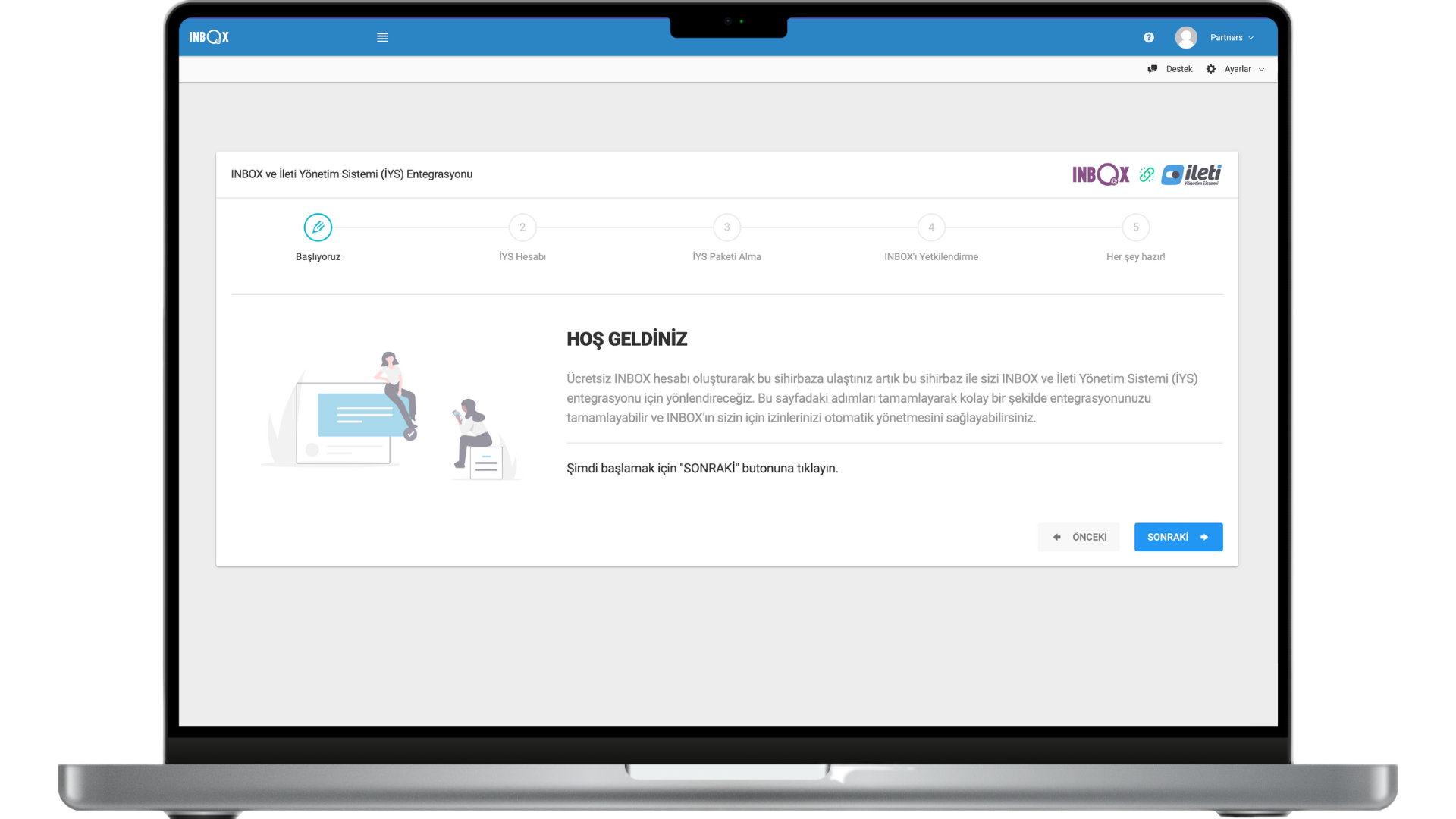The height and width of the screenshot is (819, 1456).
Task: Click the green link chain icon
Action: (1147, 174)
